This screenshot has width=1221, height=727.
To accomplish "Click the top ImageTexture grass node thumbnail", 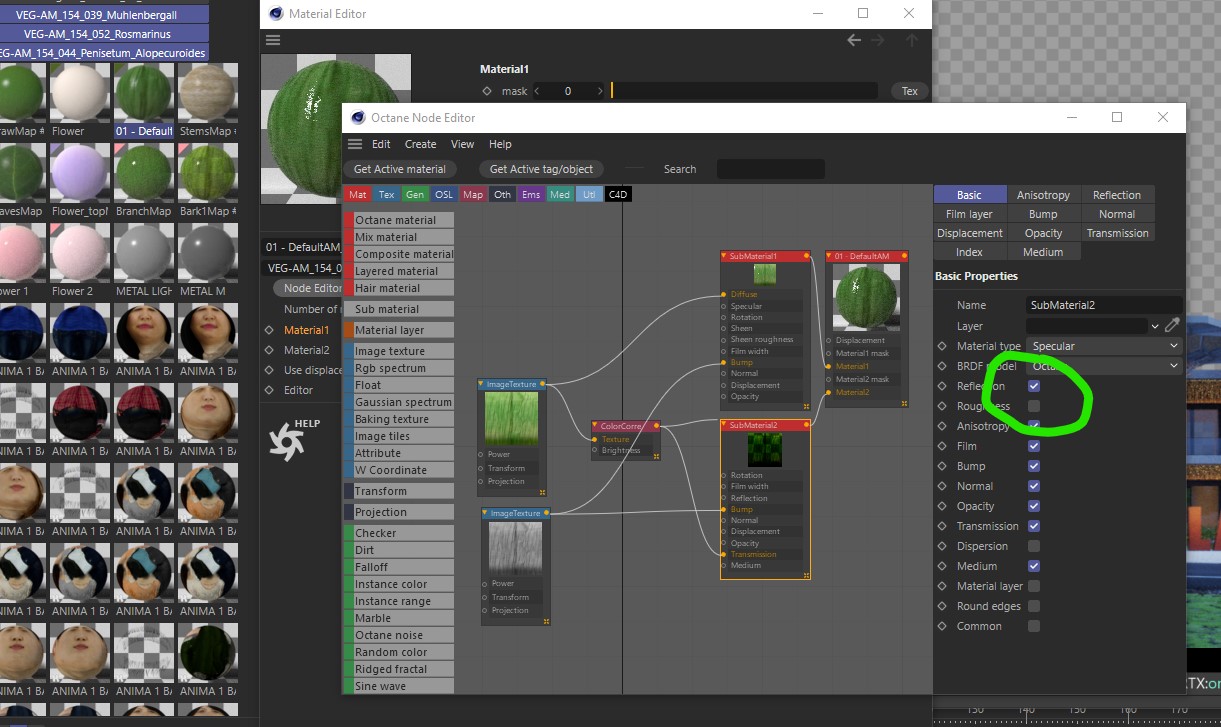I will tap(512, 418).
